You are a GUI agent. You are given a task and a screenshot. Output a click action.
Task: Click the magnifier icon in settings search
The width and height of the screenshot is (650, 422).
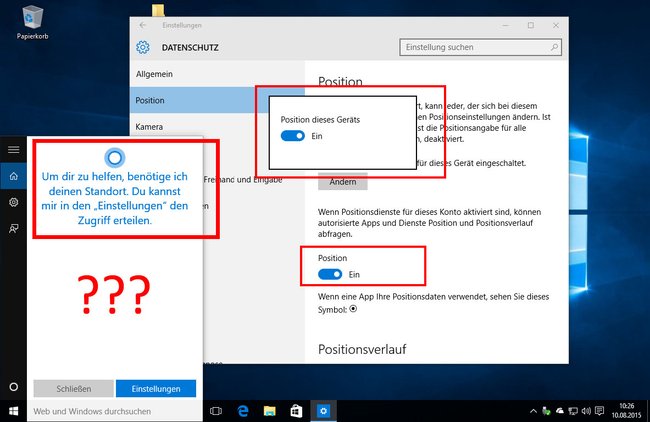[554, 47]
